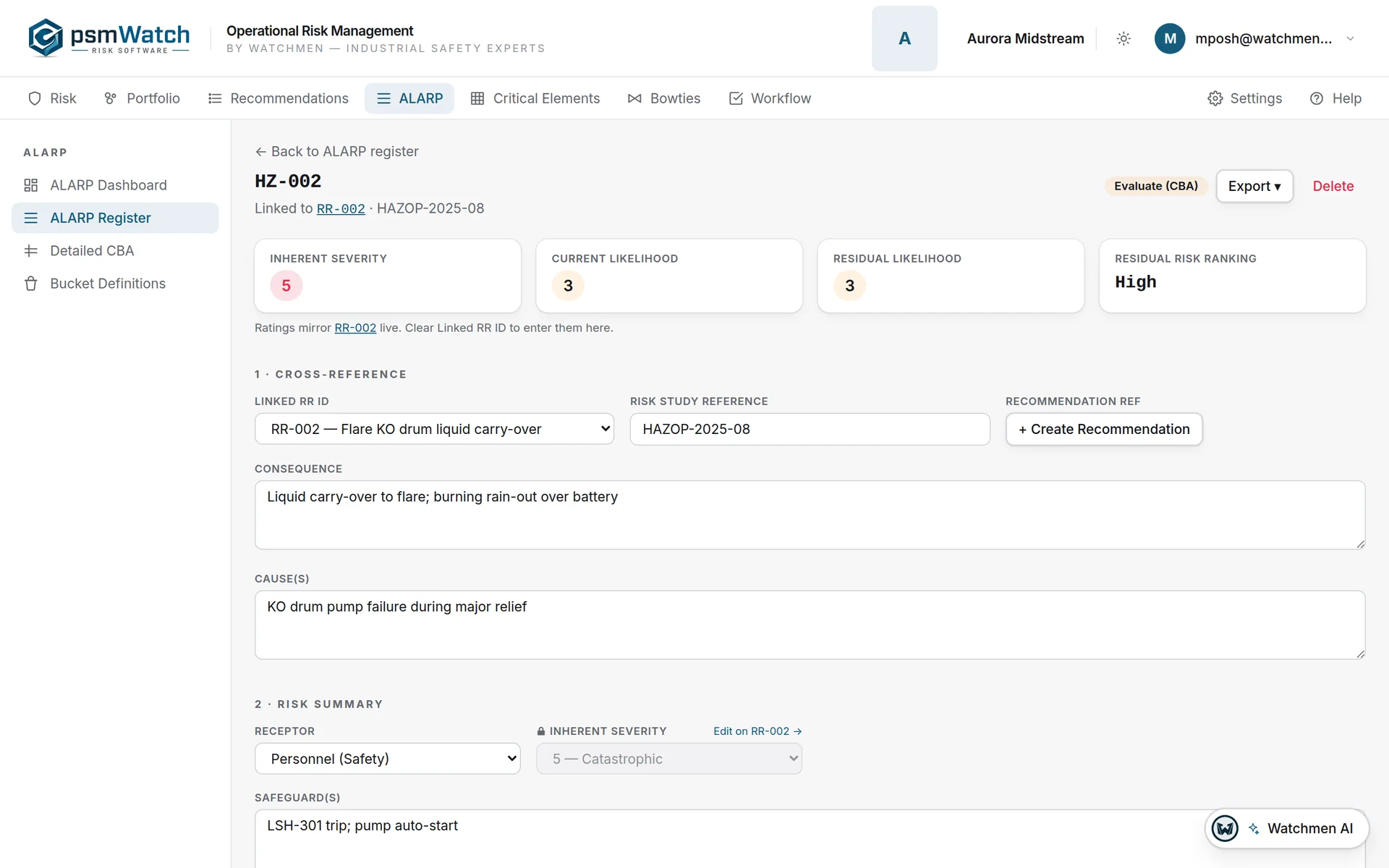This screenshot has height=868, width=1389.
Task: Click the Evaluate (CBA) badge
Action: point(1156,186)
